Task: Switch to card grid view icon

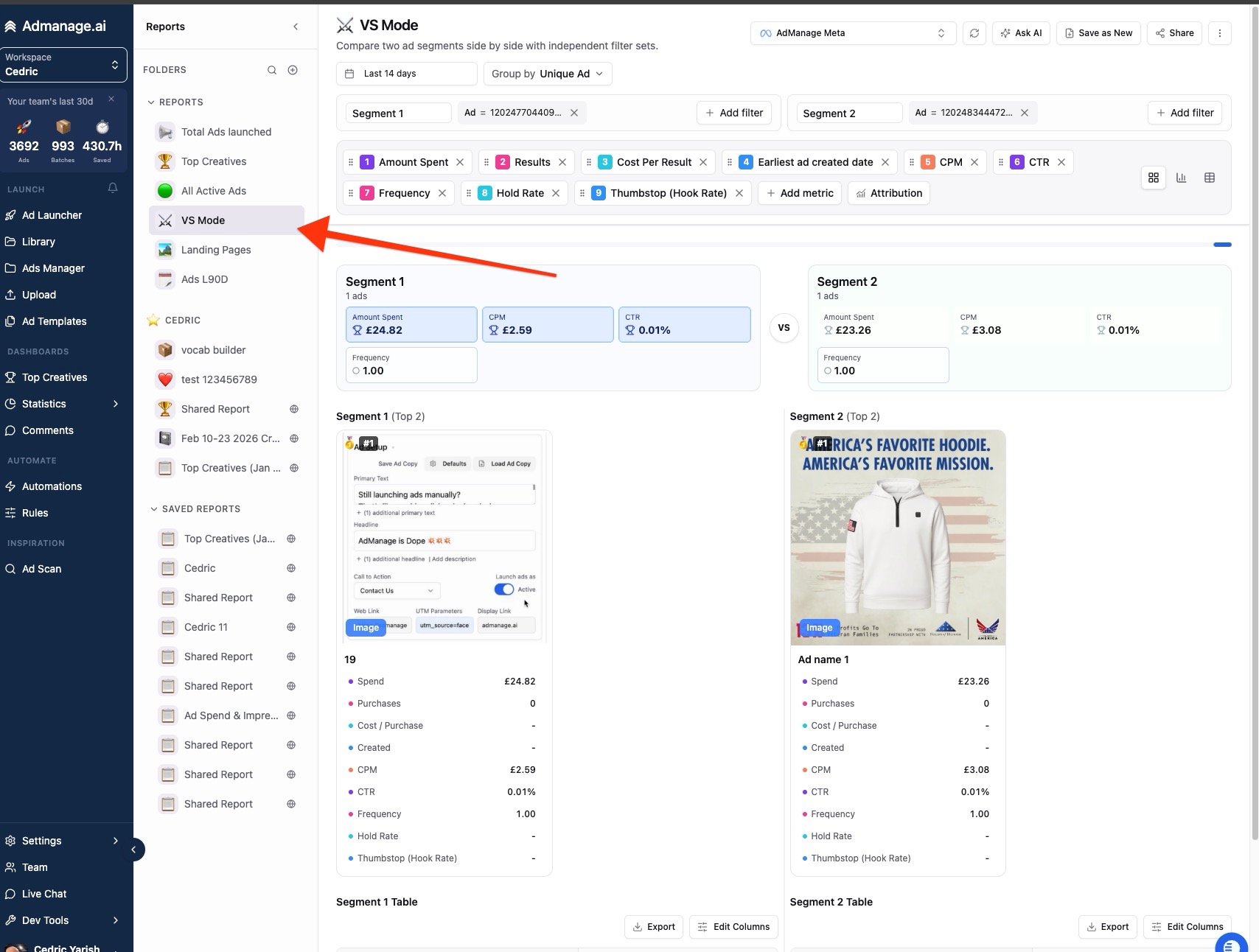Action: coord(1154,178)
